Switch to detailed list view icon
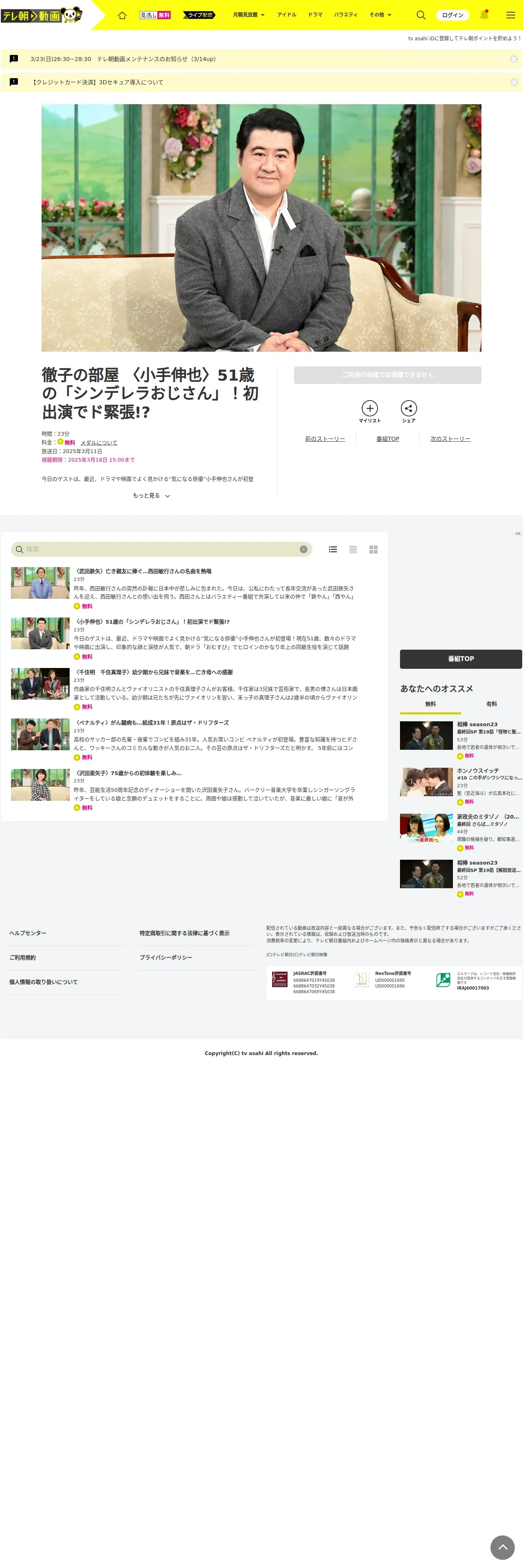The height and width of the screenshot is (1568, 523). 333,549
